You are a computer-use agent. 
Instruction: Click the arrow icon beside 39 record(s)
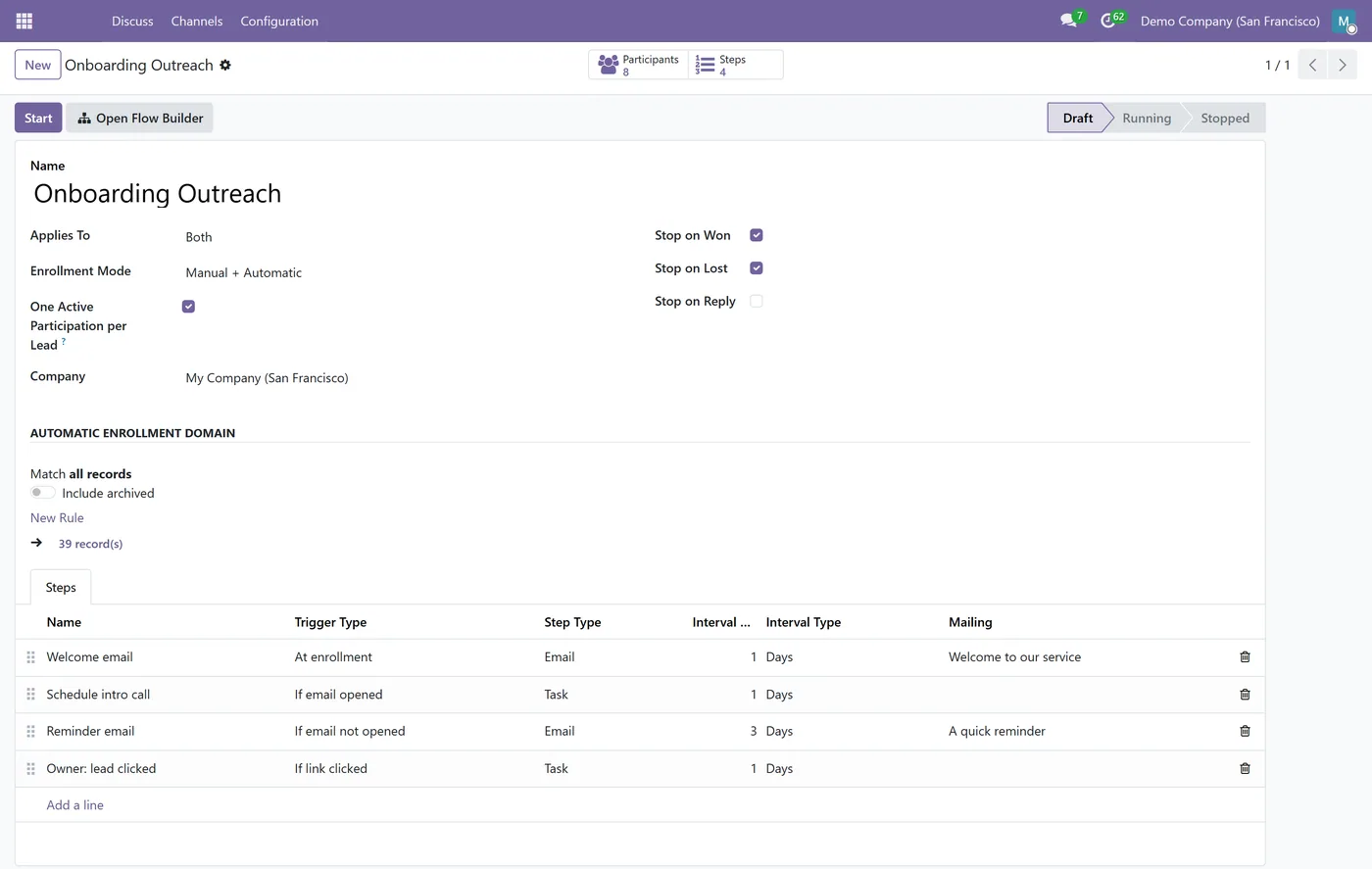[36, 543]
